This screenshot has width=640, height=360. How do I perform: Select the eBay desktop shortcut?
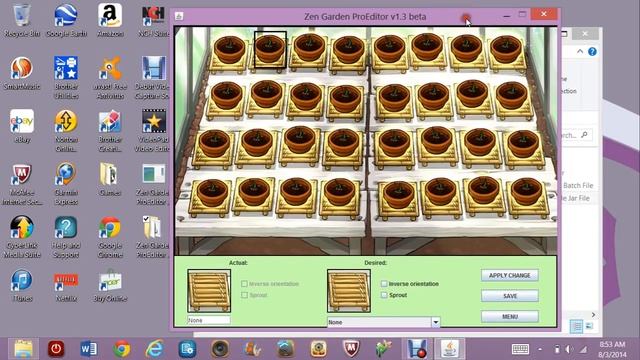pos(22,127)
